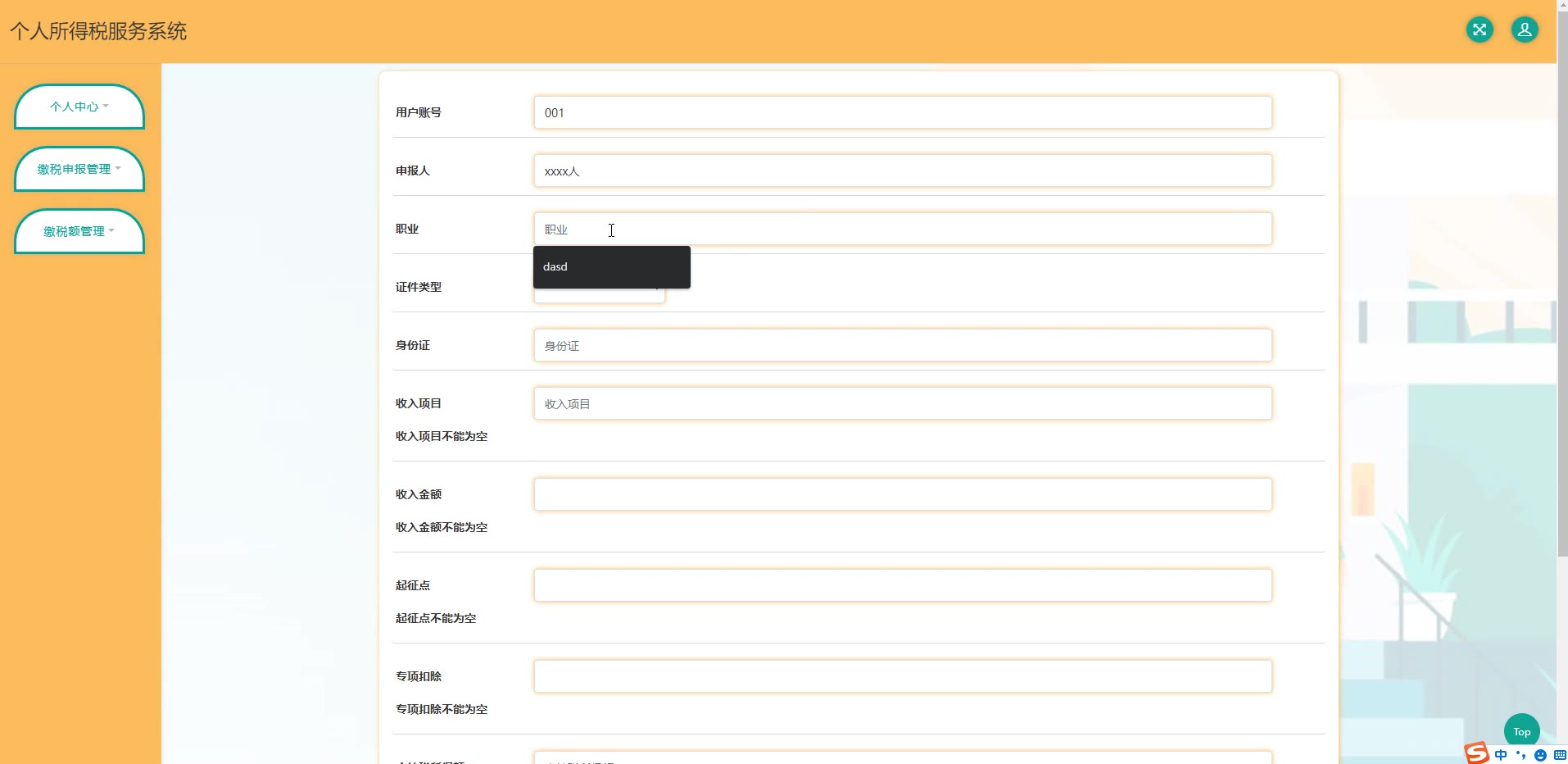Image resolution: width=1568 pixels, height=764 pixels.
Task: Expand the 个人中心 sidebar menu
Action: click(79, 107)
